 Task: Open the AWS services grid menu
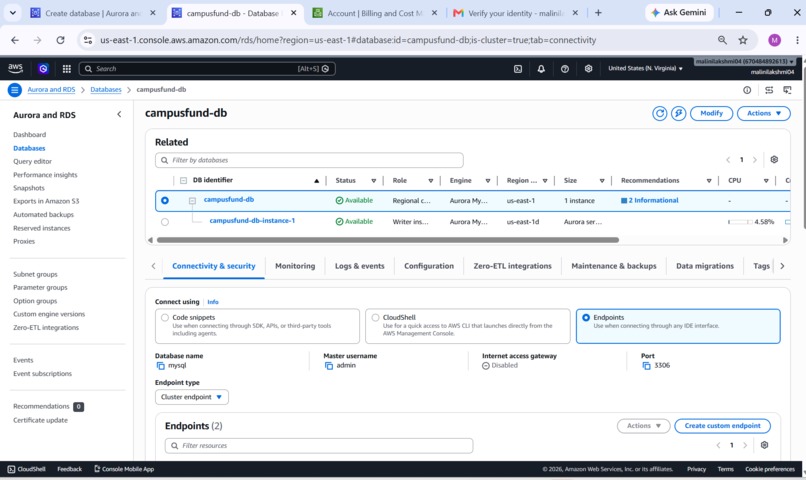click(66, 68)
